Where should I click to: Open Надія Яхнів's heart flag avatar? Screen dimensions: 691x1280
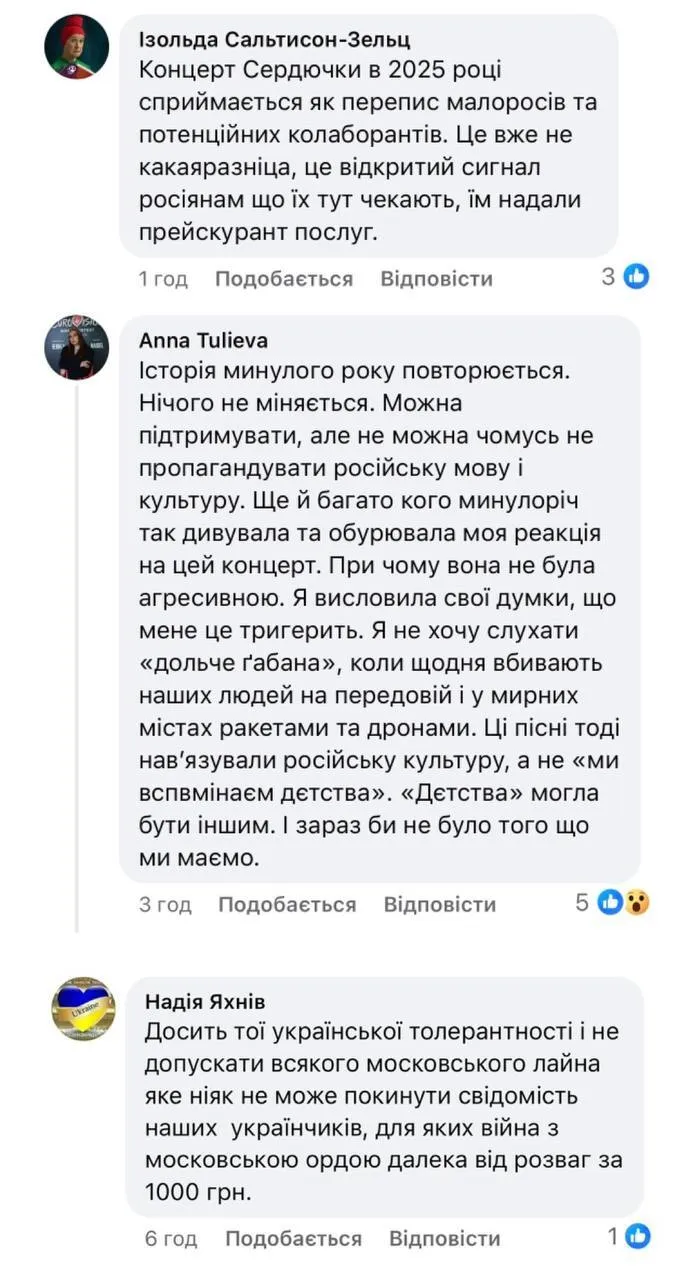pos(83,1008)
